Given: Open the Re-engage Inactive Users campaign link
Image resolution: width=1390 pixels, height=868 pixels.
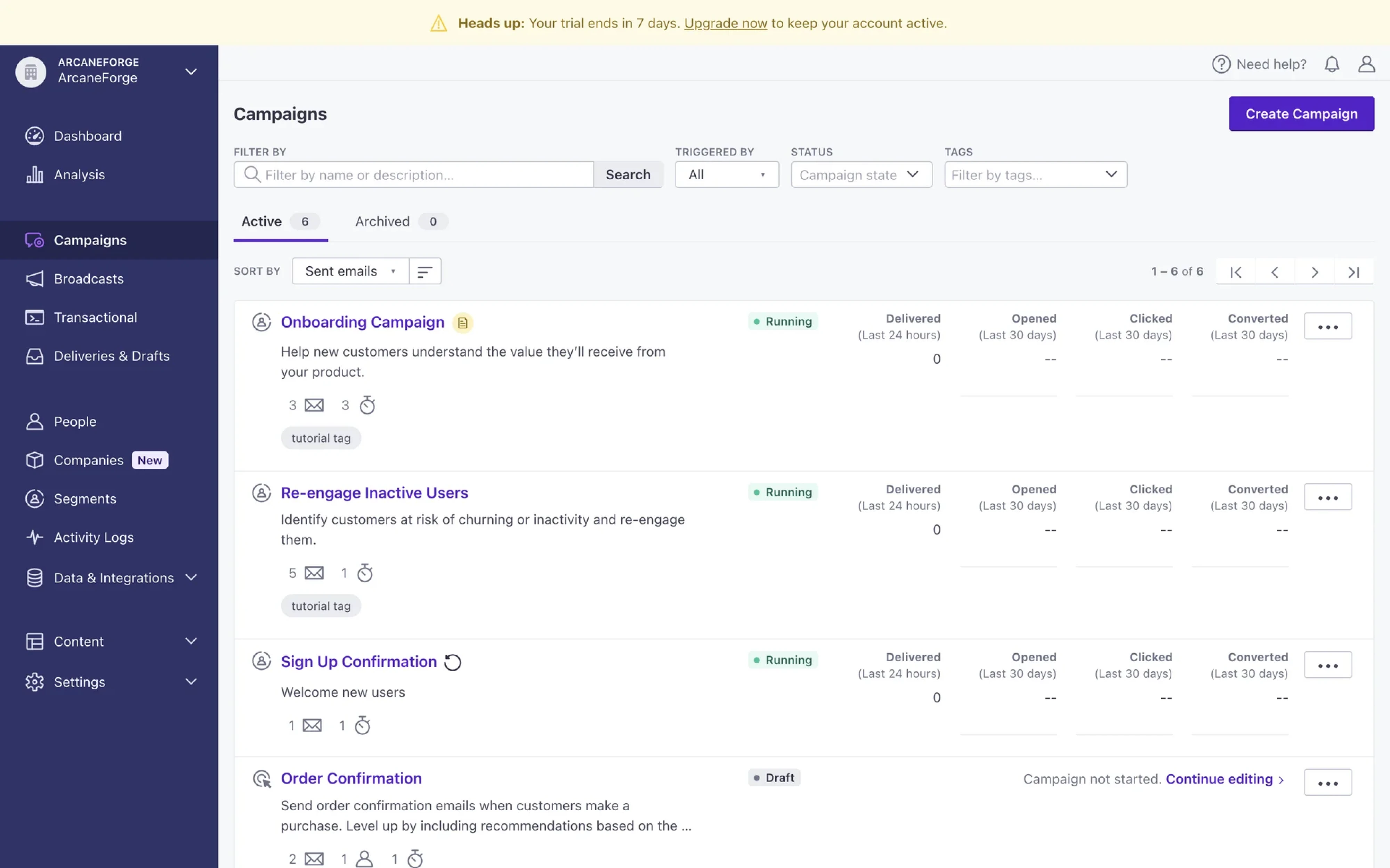Looking at the screenshot, I should [x=374, y=493].
